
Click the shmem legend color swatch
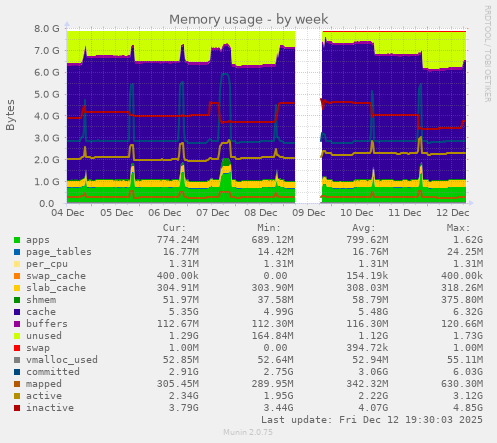[17, 300]
